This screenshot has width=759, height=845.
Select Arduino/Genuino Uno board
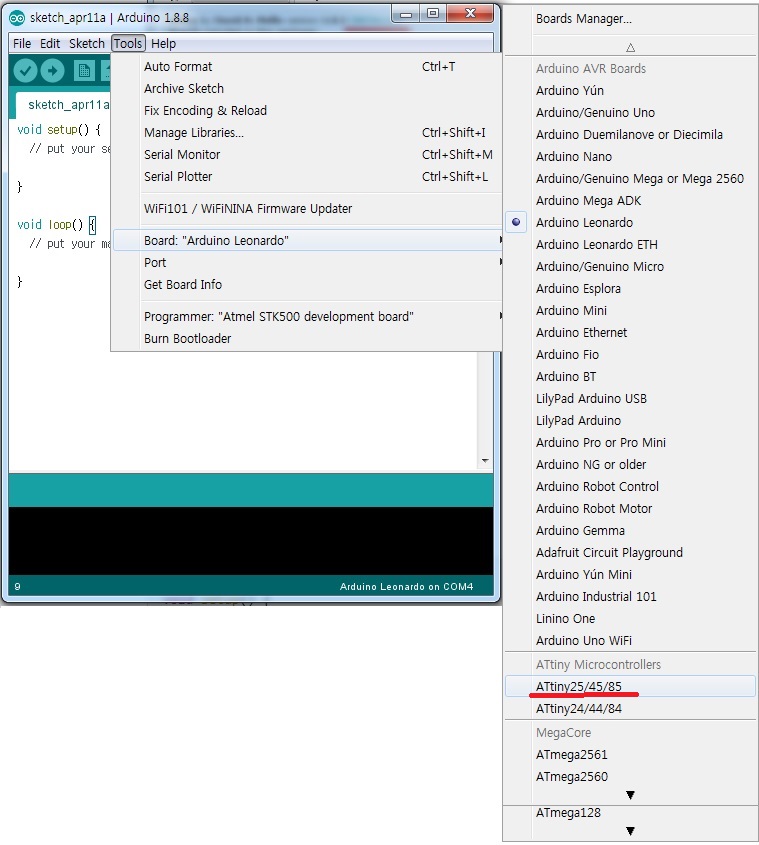click(630, 113)
